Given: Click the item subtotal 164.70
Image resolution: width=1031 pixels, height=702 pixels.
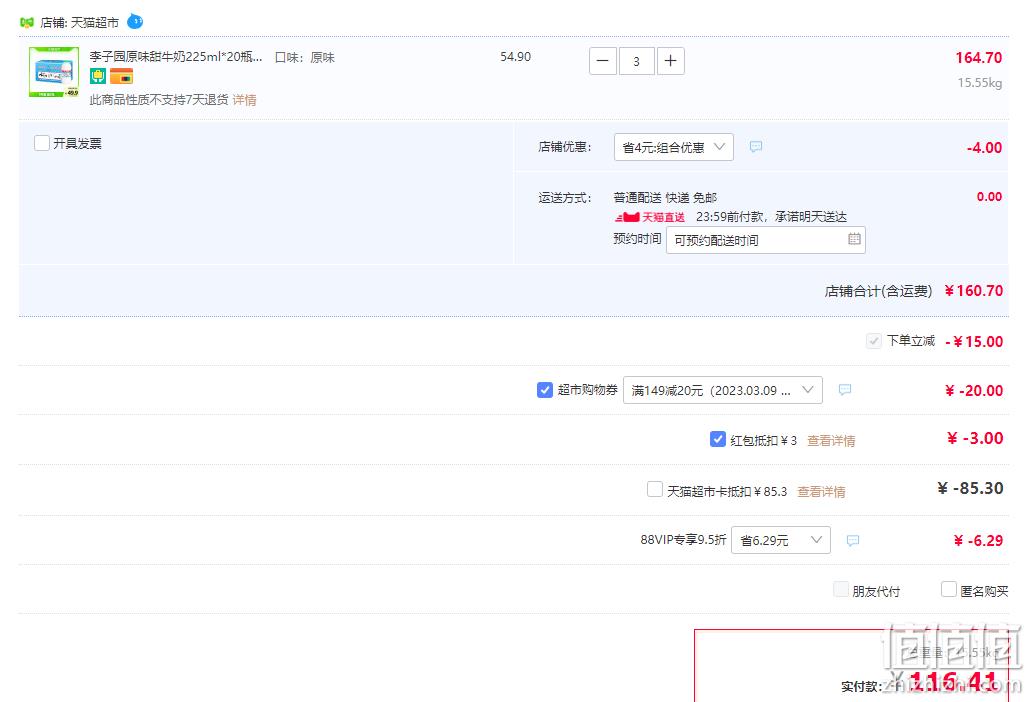Looking at the screenshot, I should pos(979,58).
